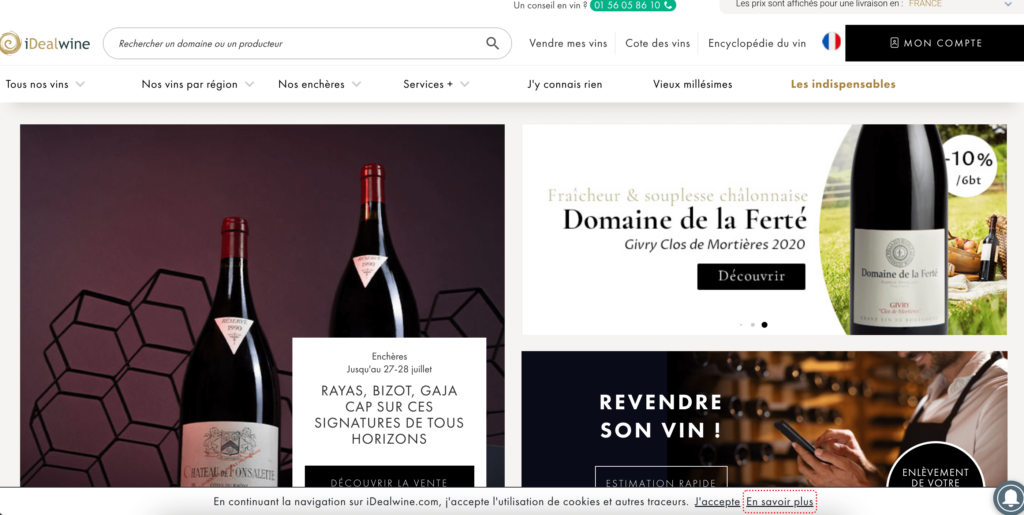
Task: Select the first carousel dot
Action: (741, 324)
